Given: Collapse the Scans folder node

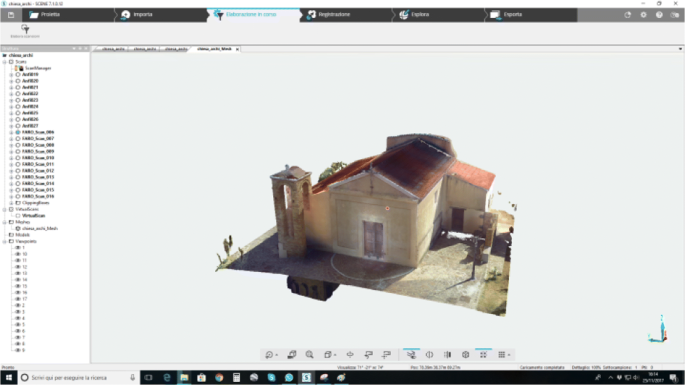Looking at the screenshot, I should (x=5, y=62).
